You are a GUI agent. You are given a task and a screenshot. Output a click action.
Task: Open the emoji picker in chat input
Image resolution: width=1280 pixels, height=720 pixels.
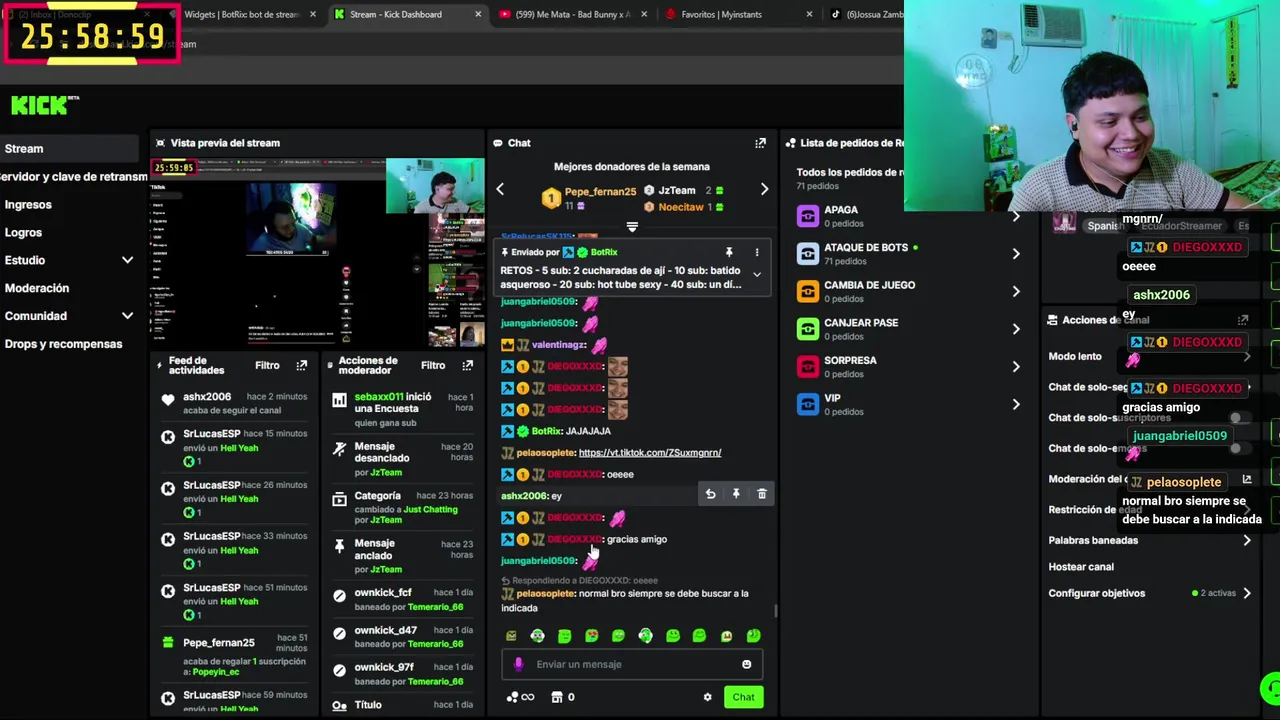coord(746,664)
